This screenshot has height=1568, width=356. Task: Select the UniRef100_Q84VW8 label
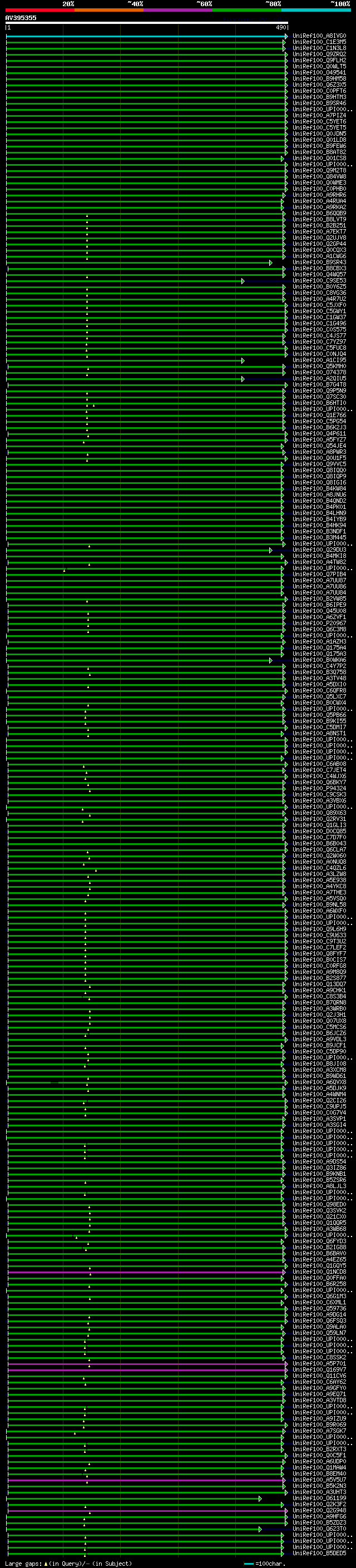319,176
